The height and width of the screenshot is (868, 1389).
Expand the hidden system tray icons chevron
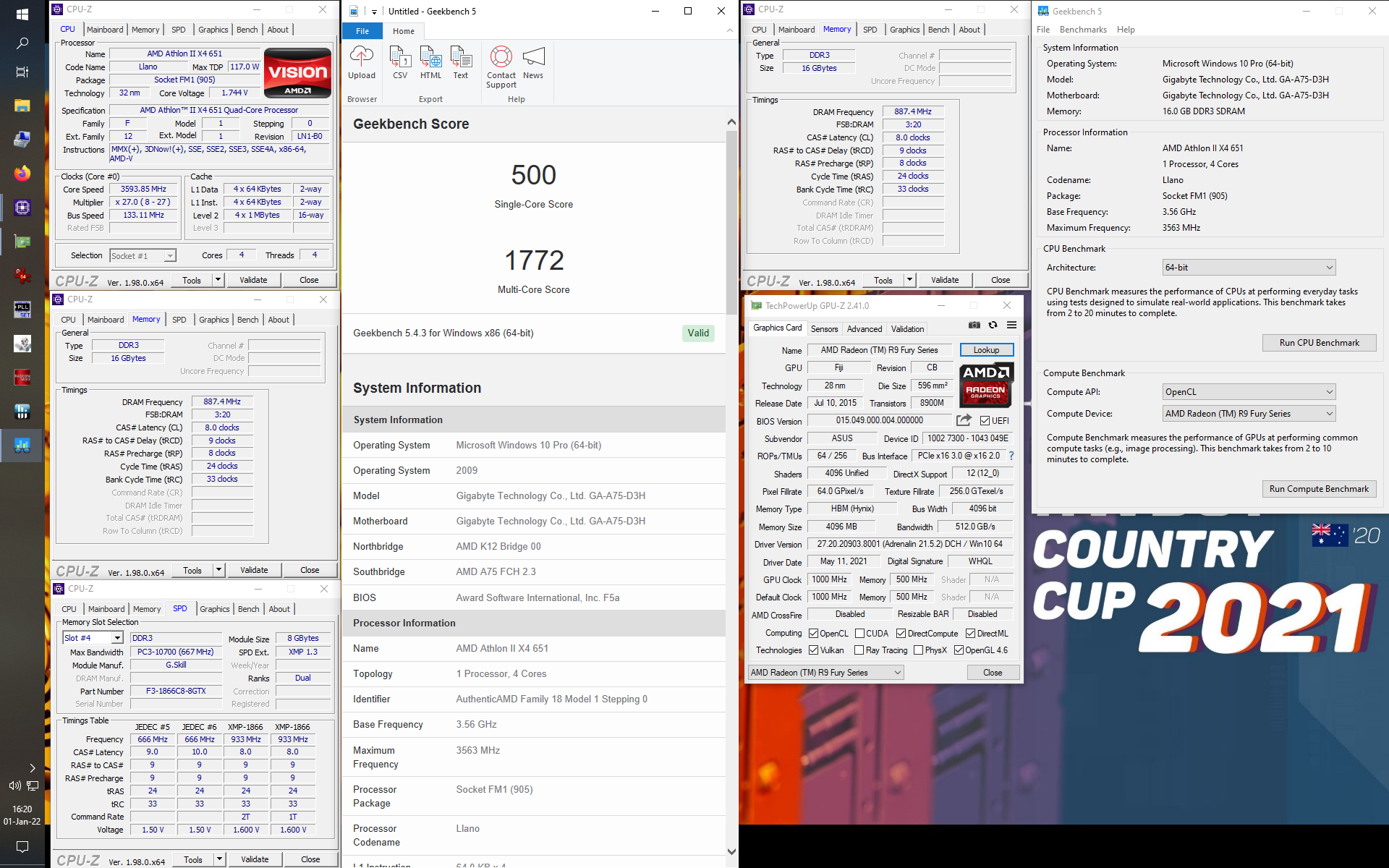[32, 767]
